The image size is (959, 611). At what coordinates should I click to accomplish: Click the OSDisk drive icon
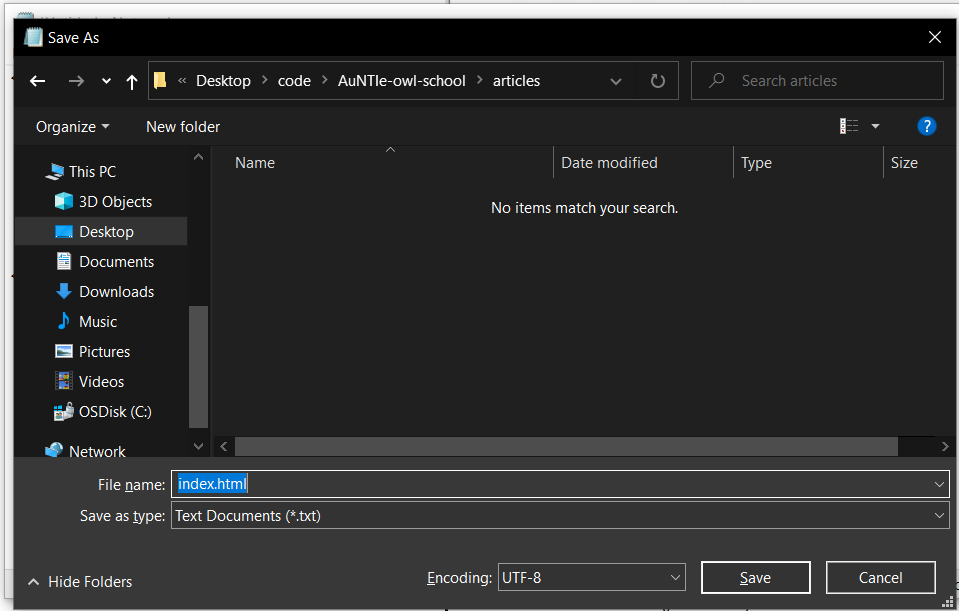[64, 412]
